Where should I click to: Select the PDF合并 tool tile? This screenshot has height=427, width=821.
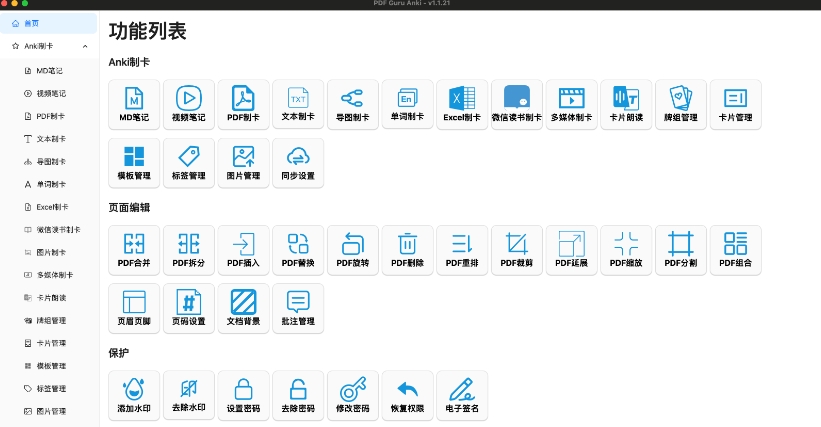coord(134,250)
